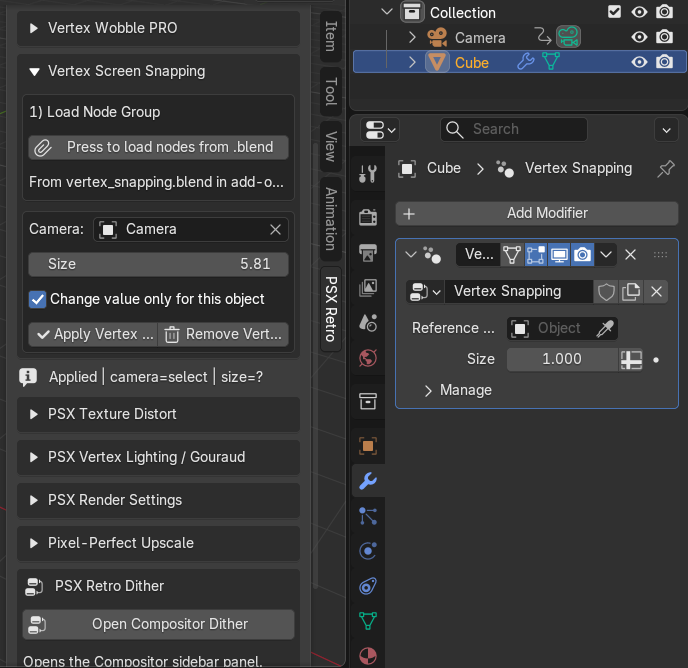Hide Collection in viewport
Image resolution: width=688 pixels, height=668 pixels.
click(x=639, y=12)
